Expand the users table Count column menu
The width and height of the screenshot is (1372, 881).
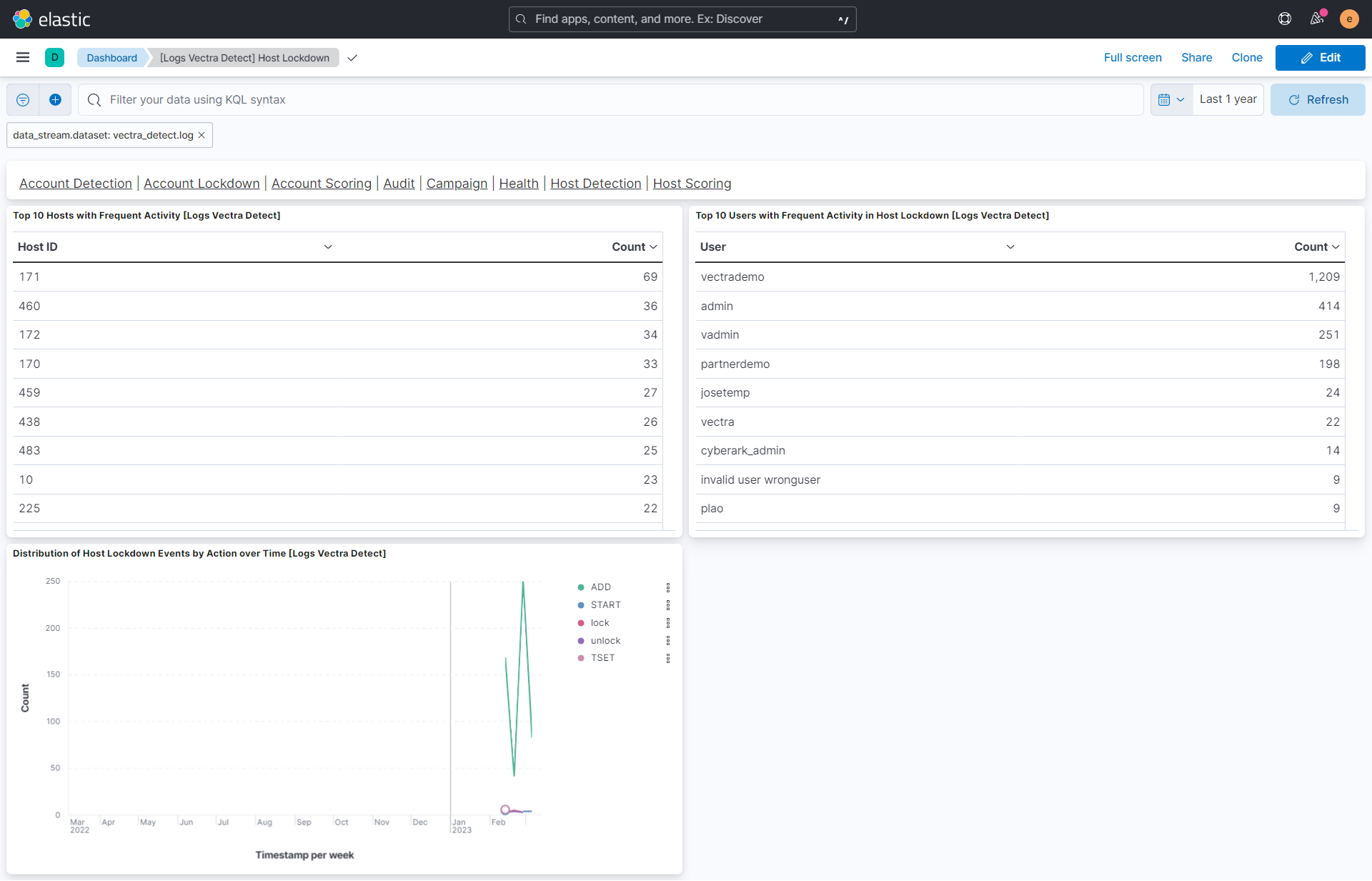[1336, 247]
